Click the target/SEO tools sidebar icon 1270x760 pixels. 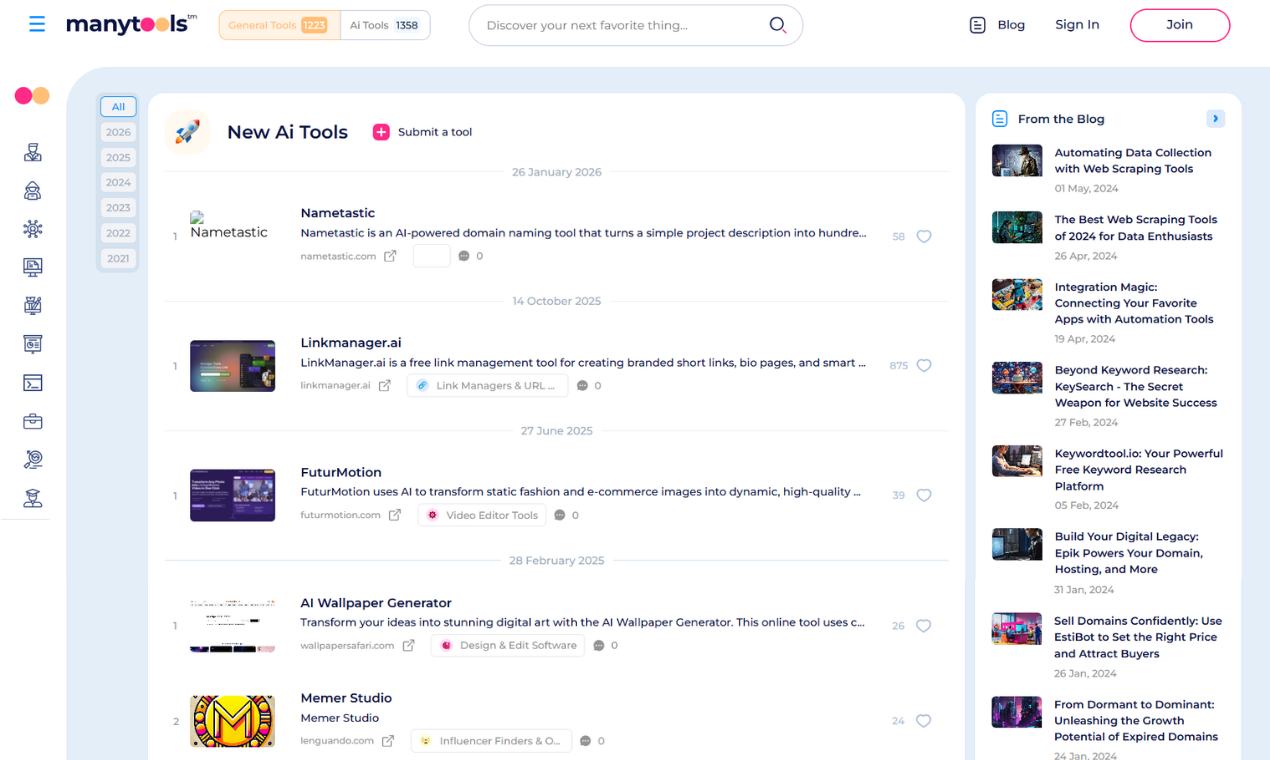click(x=32, y=459)
